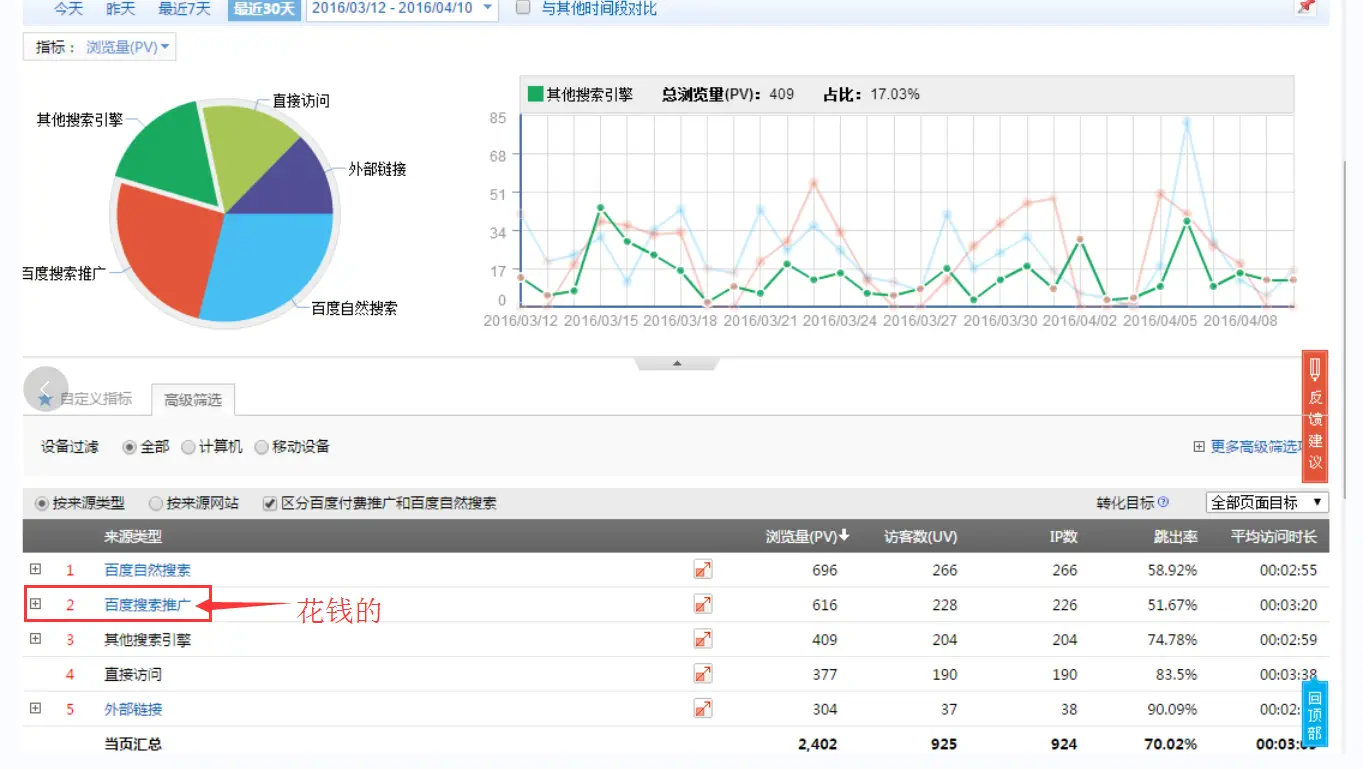
Task: Click the round back arrow button
Action: pyautogui.click(x=45, y=390)
